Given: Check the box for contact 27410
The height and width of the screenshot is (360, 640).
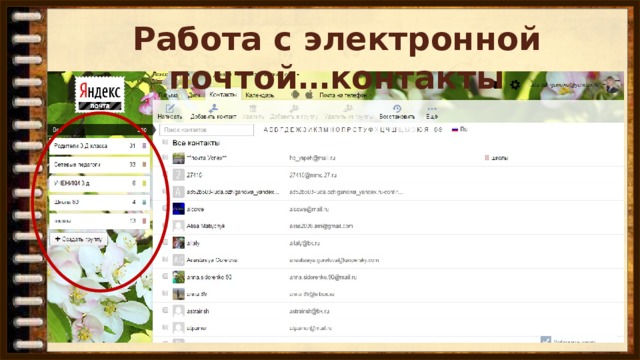Looking at the screenshot, I should coord(165,175).
